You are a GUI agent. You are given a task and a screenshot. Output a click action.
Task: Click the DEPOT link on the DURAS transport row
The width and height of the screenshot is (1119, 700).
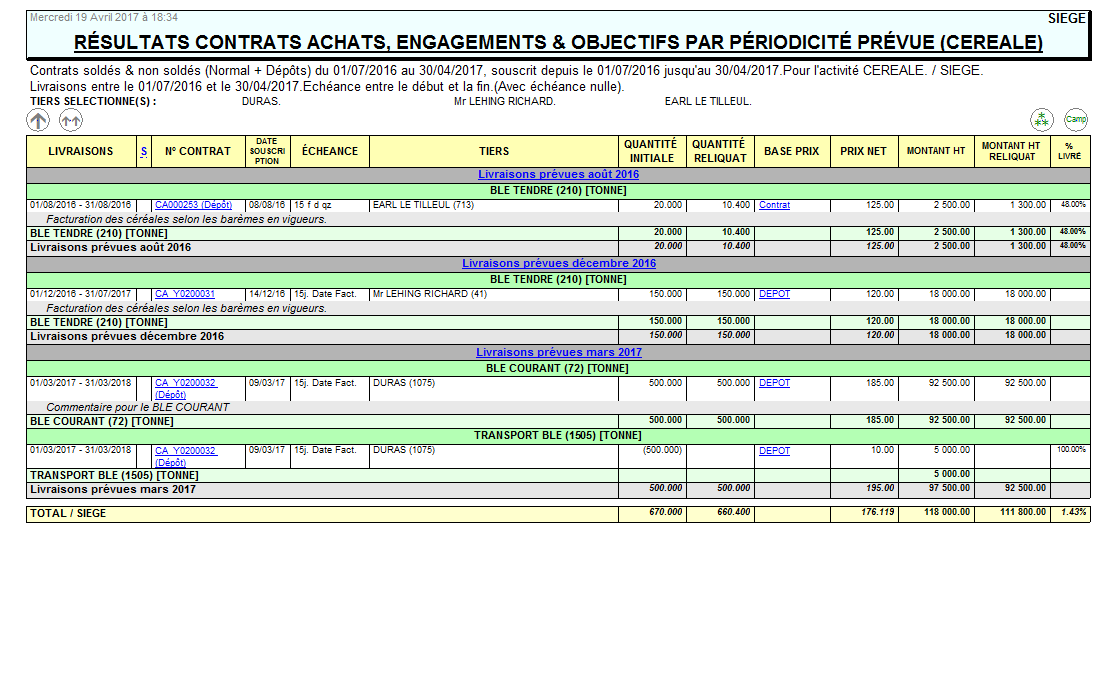point(772,450)
